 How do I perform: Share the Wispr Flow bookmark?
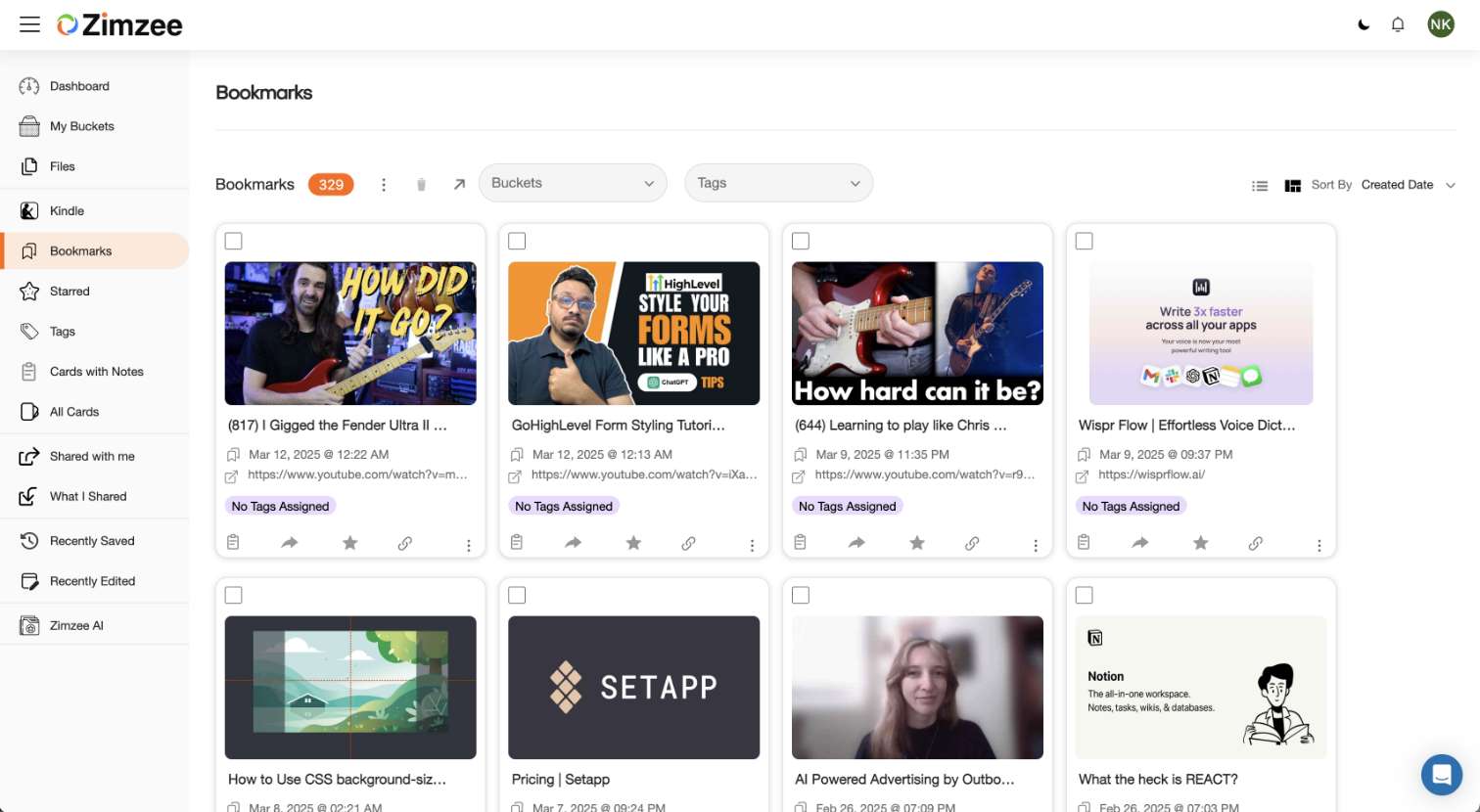click(x=1140, y=543)
